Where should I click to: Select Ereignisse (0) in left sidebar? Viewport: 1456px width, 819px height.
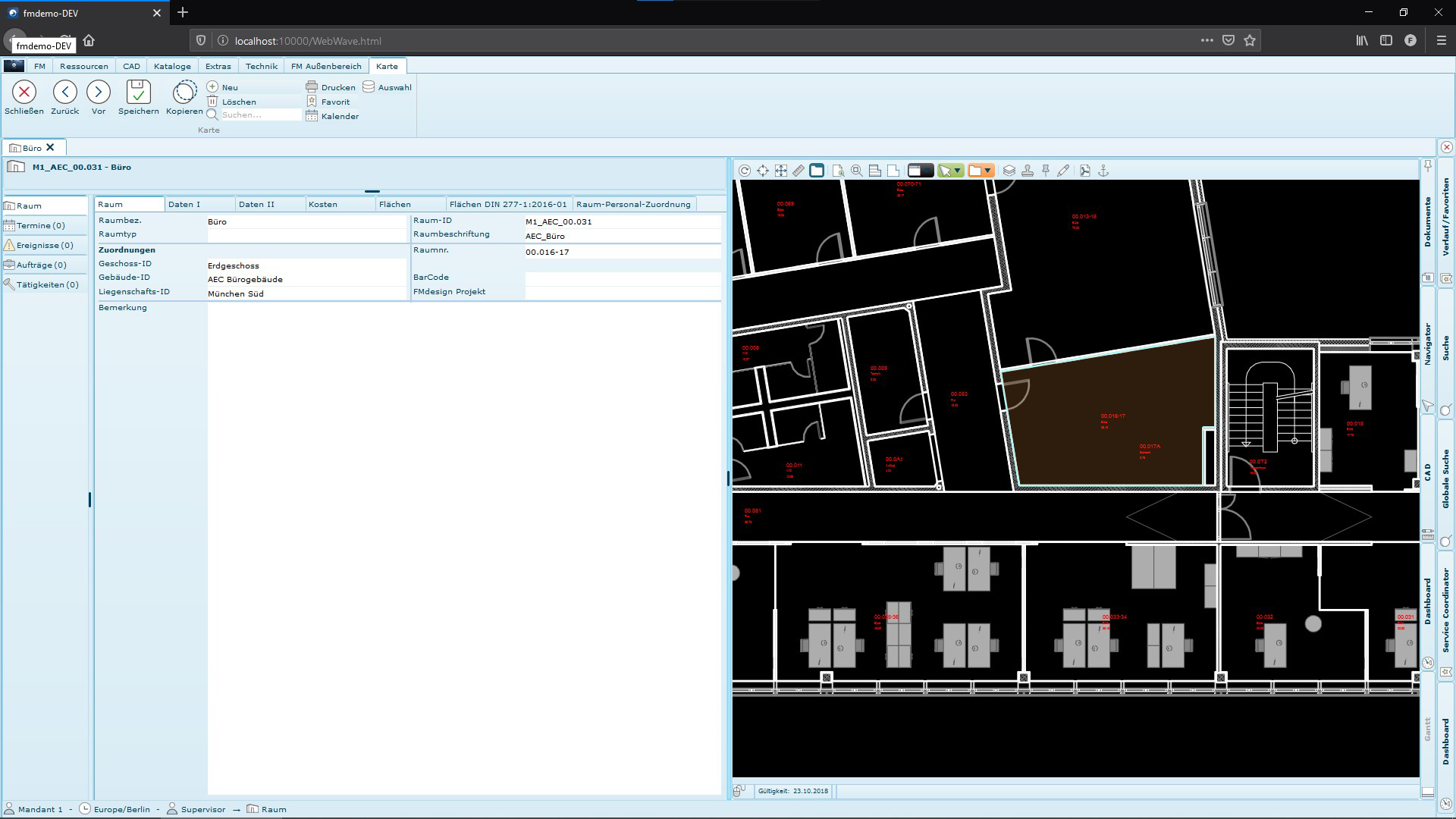click(45, 245)
